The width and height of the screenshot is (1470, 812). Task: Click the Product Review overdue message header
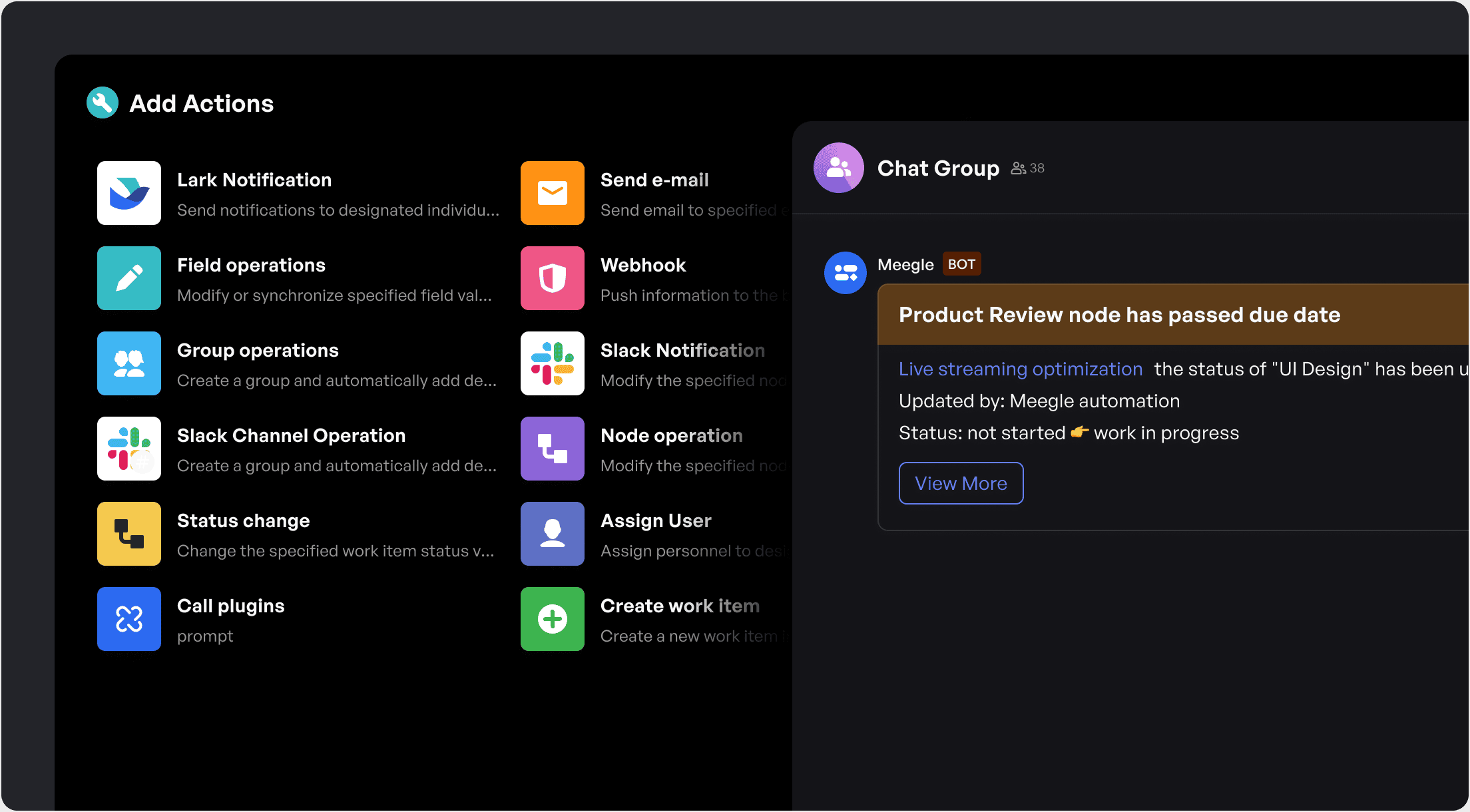1119,315
